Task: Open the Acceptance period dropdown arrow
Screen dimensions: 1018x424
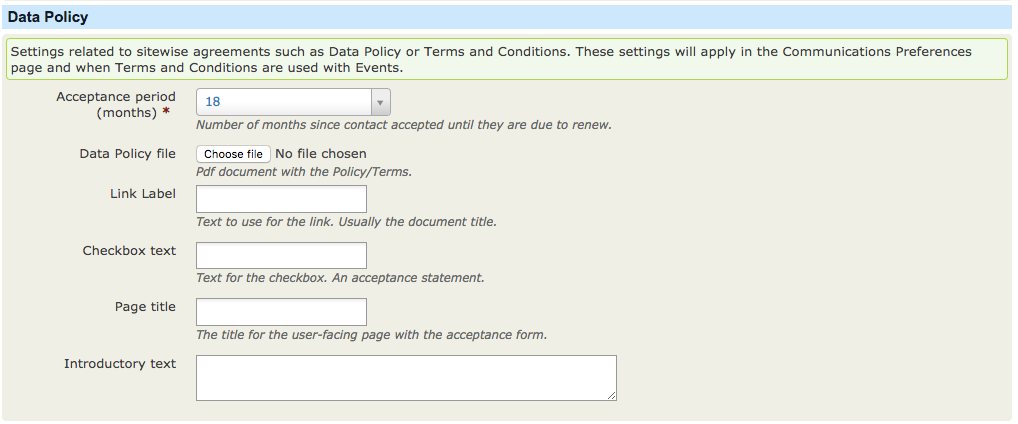Action: point(380,102)
